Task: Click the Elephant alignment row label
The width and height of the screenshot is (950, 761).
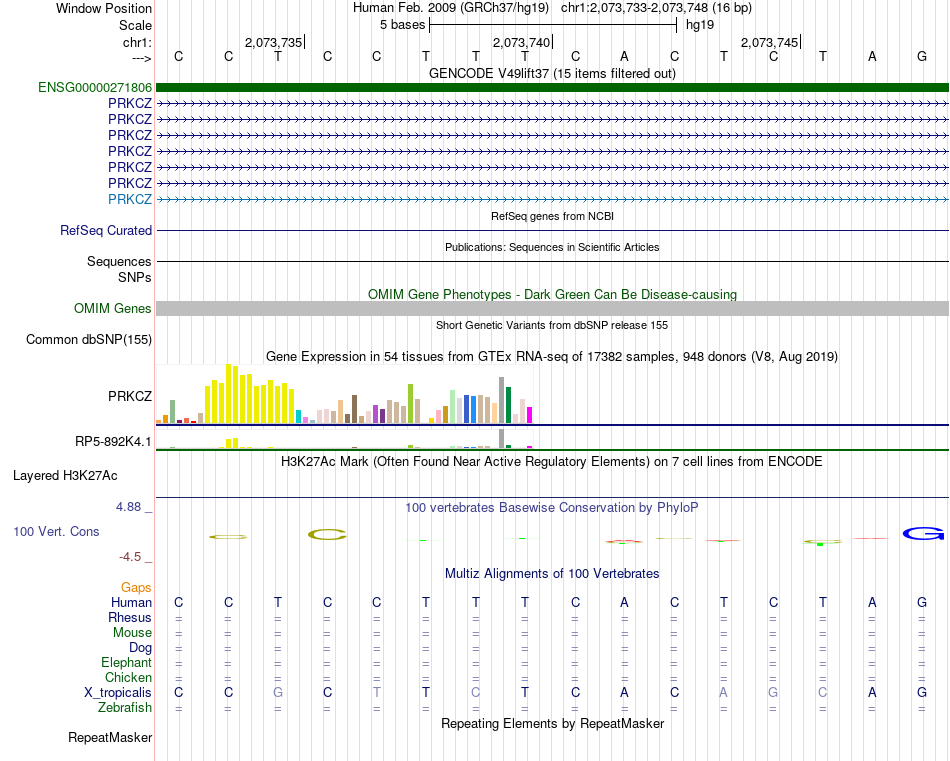Action: (127, 662)
